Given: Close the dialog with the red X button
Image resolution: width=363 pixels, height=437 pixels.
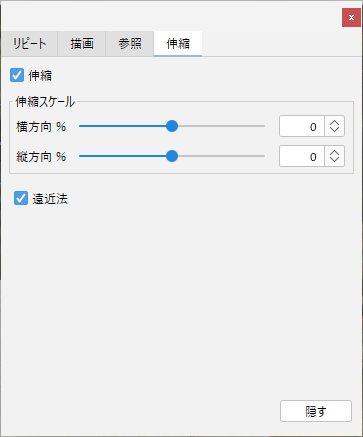Looking at the screenshot, I should pyautogui.click(x=351, y=18).
